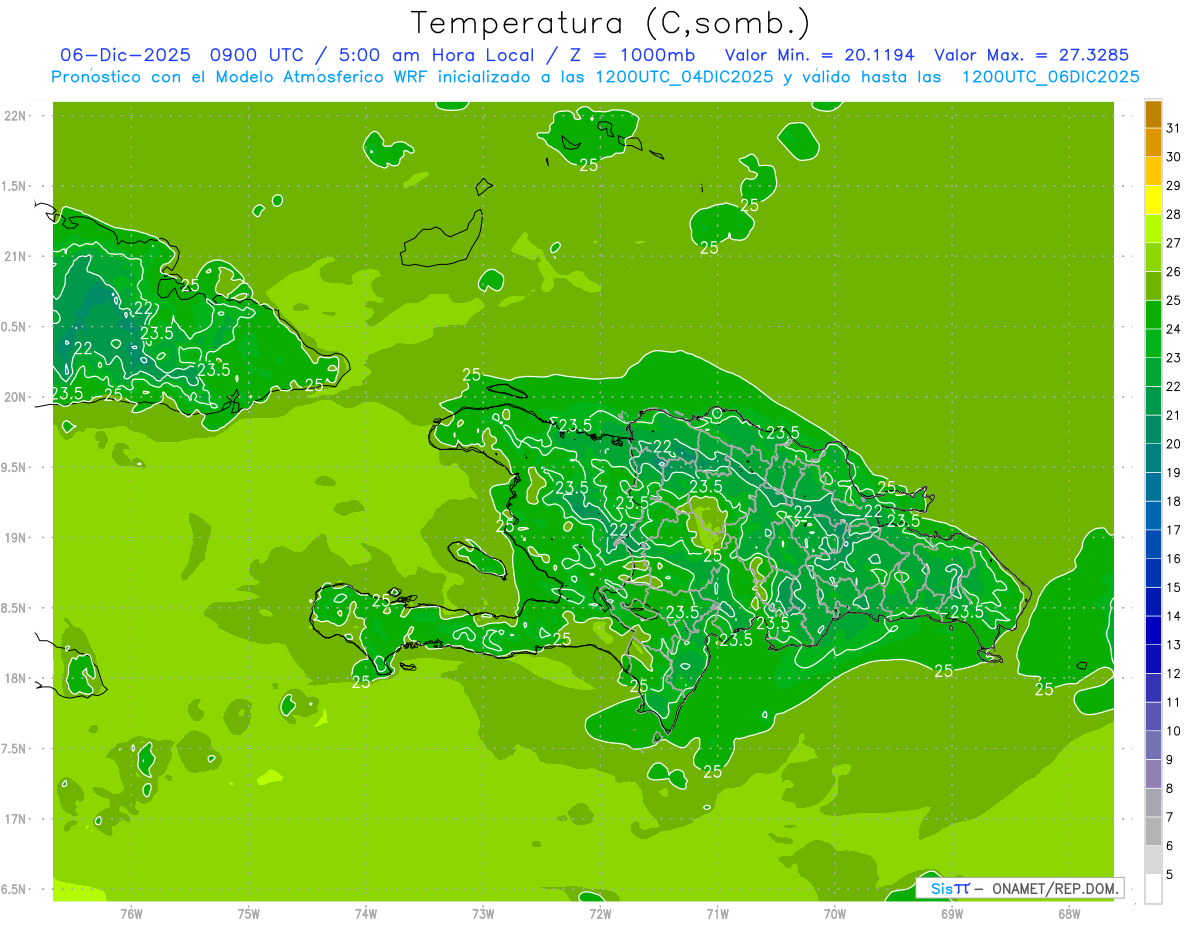Pick the yellow legend swatch between 28 and 29
This screenshot has width=1200, height=927.
(x=1153, y=200)
